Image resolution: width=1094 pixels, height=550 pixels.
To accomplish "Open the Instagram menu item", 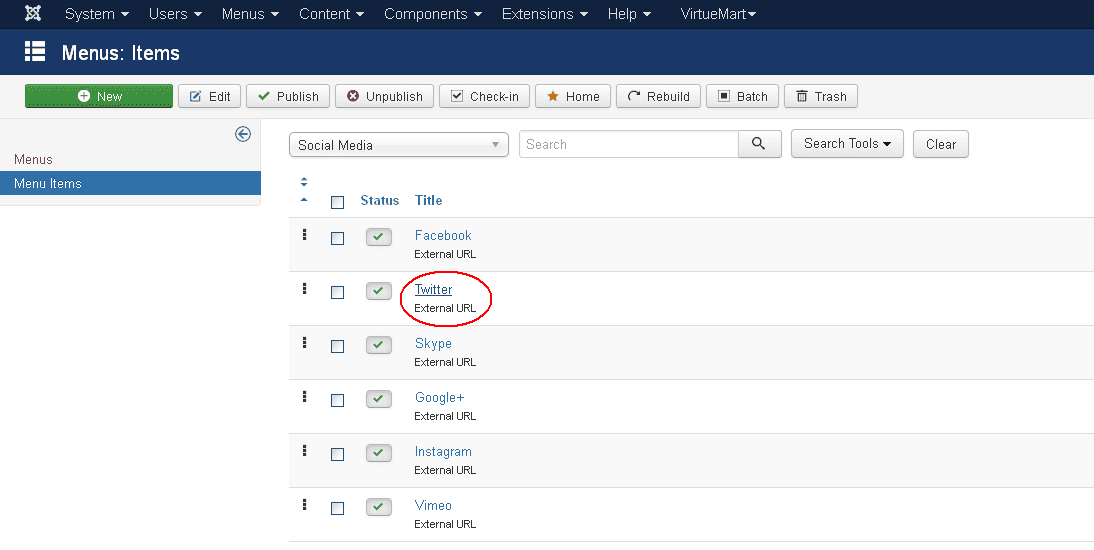I will (443, 452).
